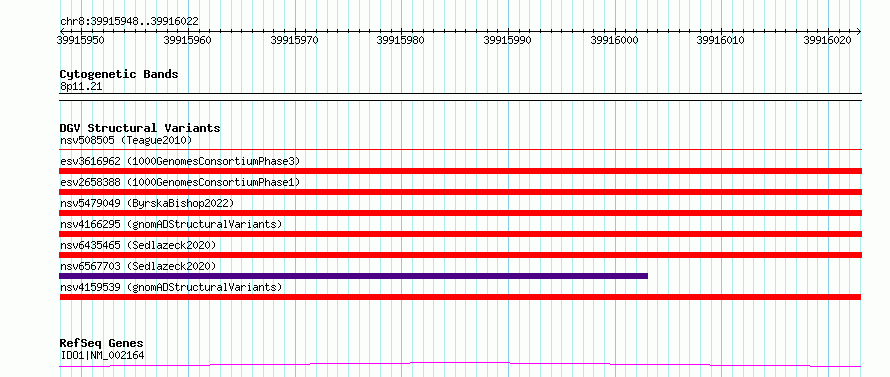Click the red bar for nsv5479049
This screenshot has width=890, height=377.
460,213
